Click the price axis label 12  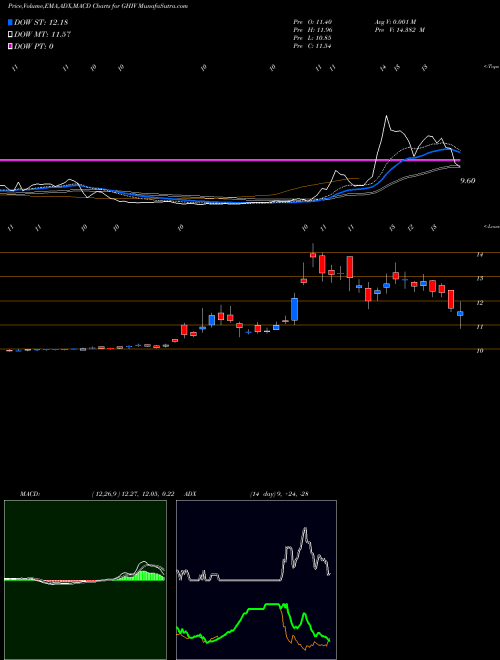point(479,303)
